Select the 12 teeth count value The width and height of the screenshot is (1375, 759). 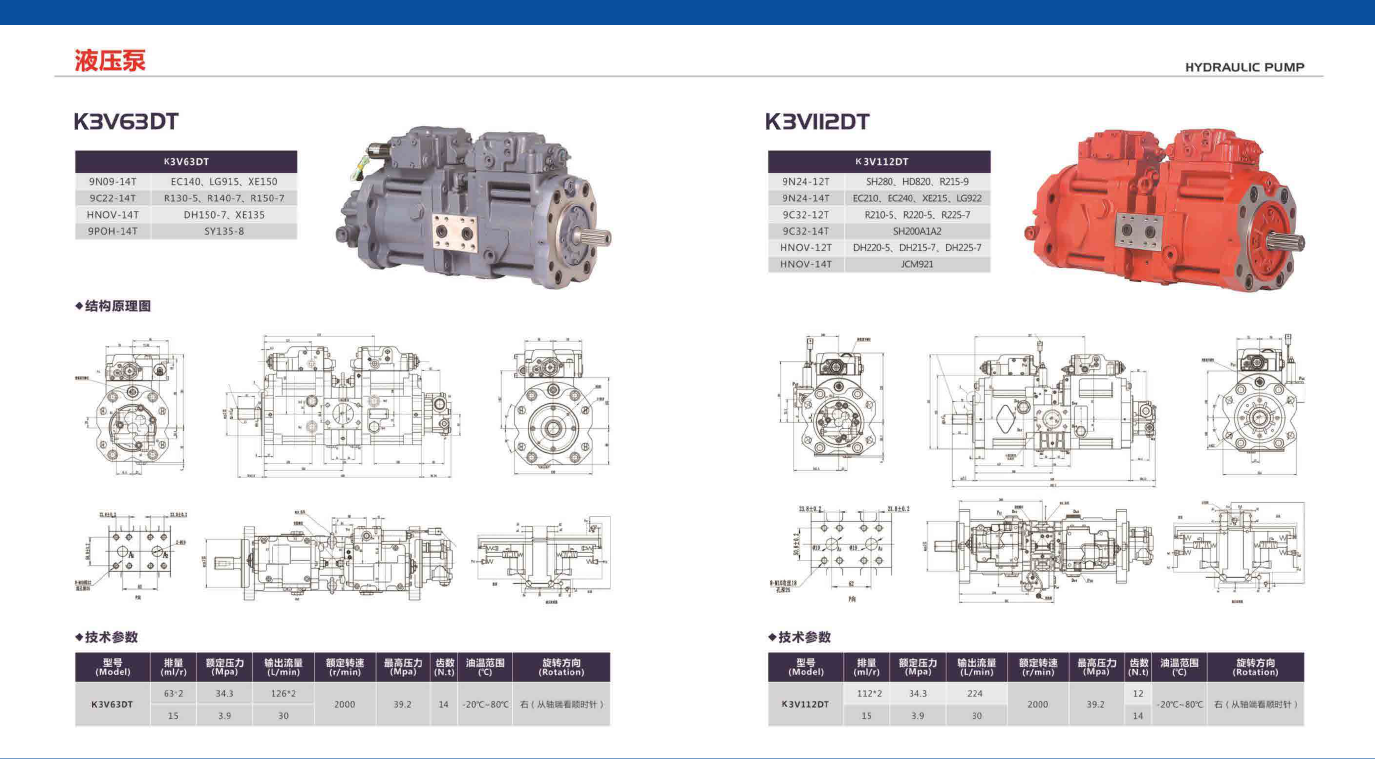click(1138, 693)
